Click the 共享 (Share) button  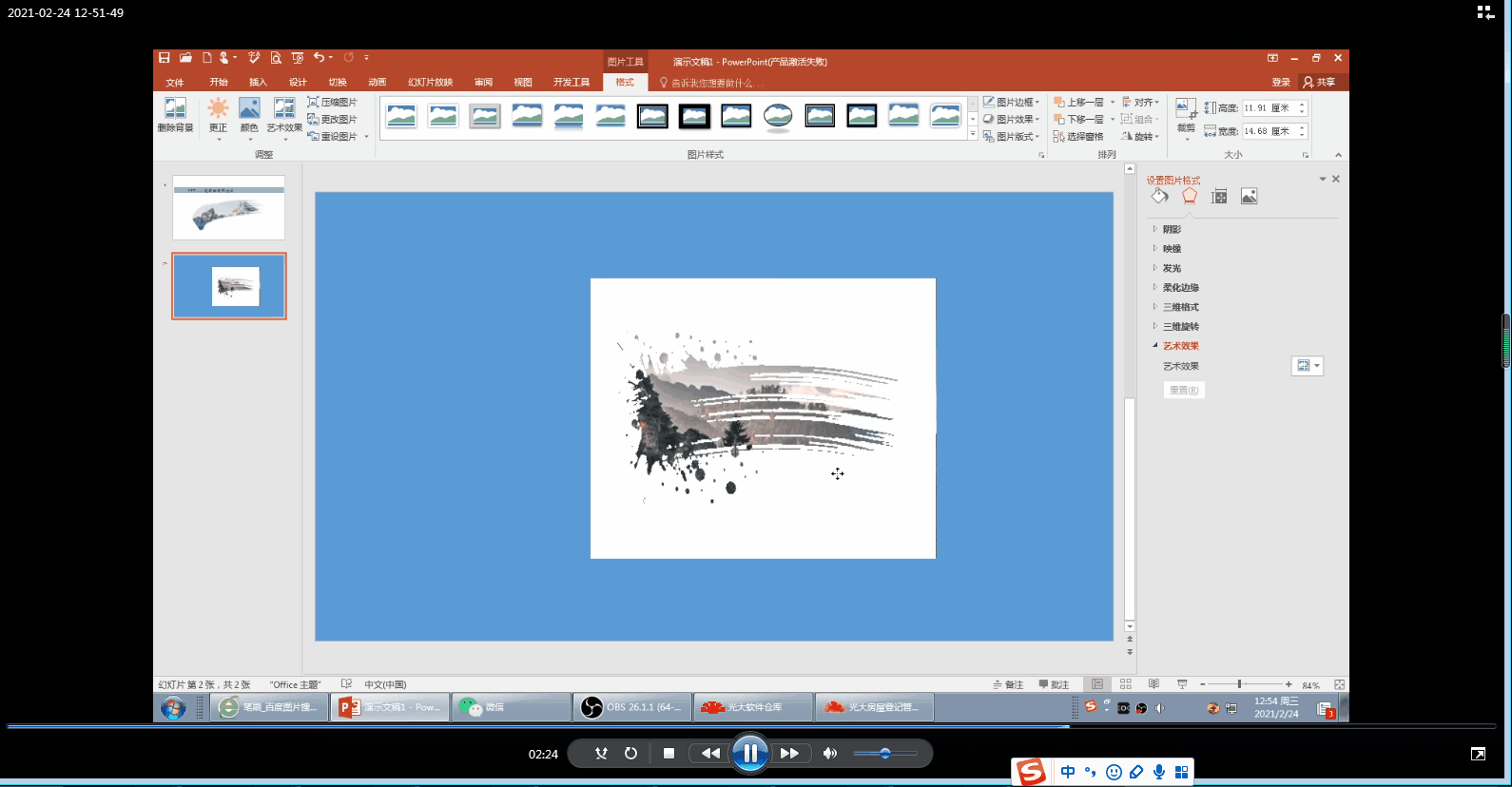(1320, 83)
